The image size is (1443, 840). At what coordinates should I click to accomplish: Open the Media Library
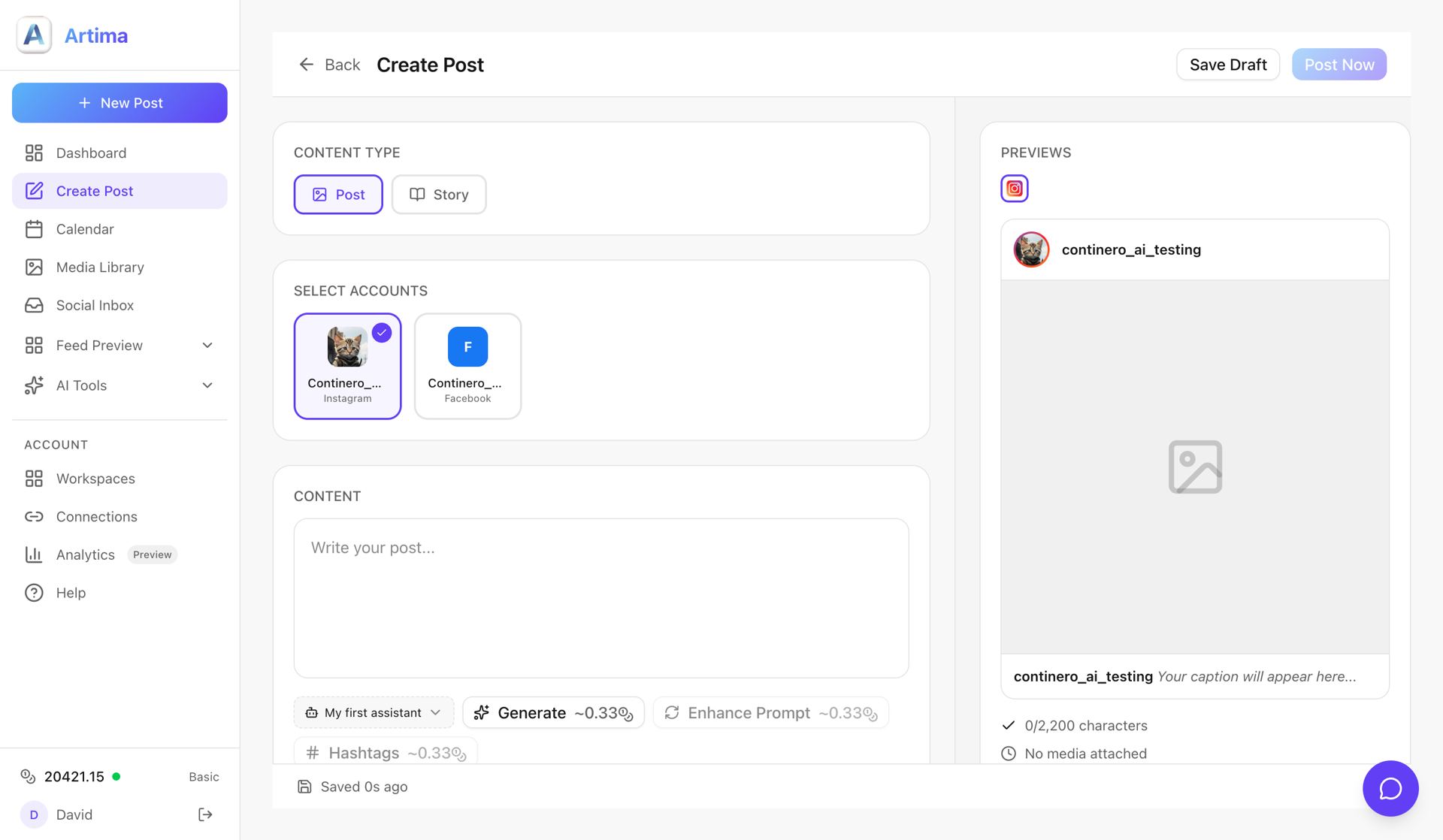(x=99, y=267)
